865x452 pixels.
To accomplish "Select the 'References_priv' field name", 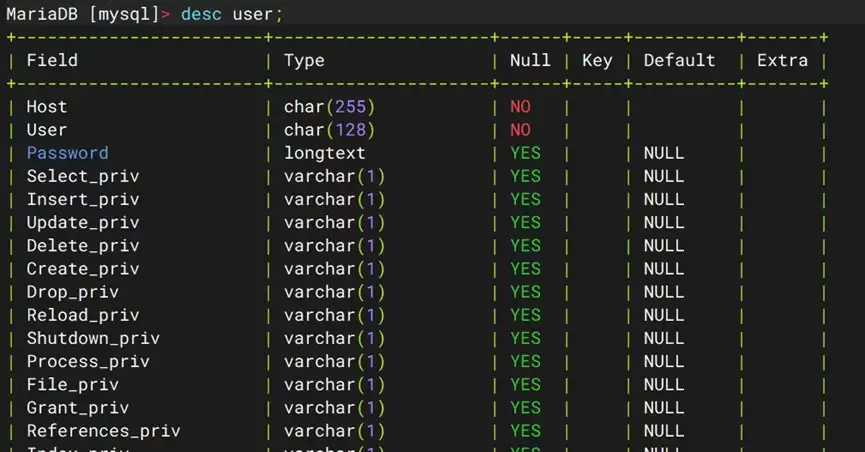I will (x=104, y=431).
